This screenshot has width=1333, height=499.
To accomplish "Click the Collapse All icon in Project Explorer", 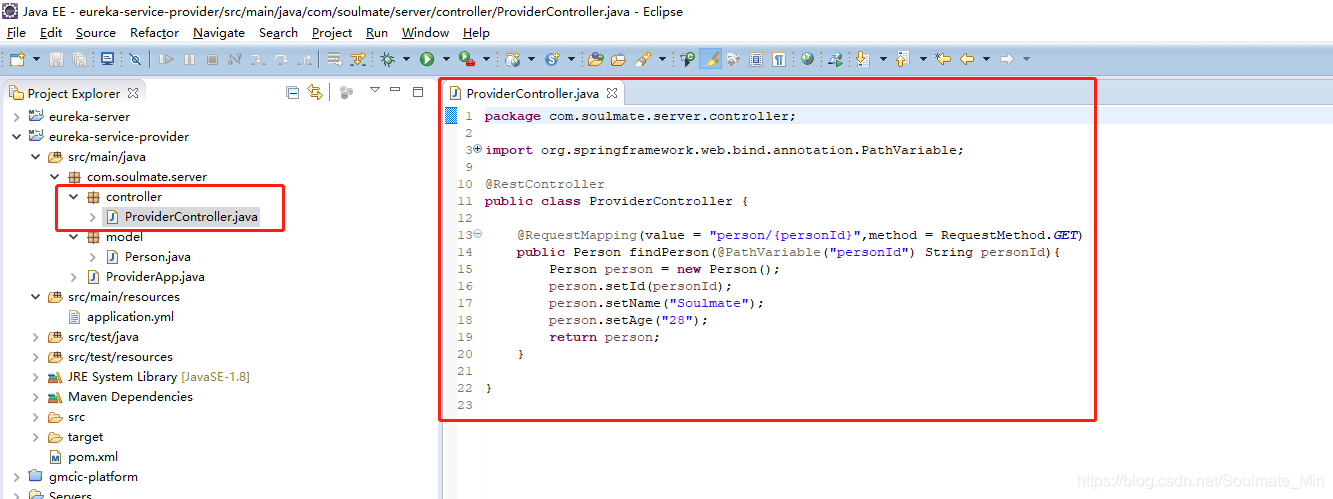I will (x=293, y=93).
